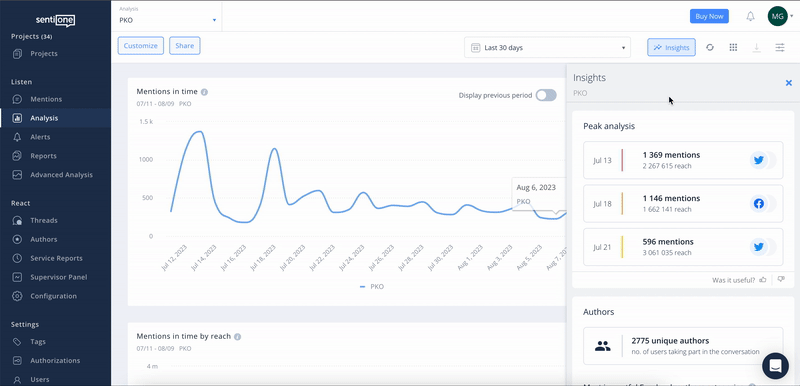Click thumbs up on Was it useful
The height and width of the screenshot is (386, 800).
763,279
